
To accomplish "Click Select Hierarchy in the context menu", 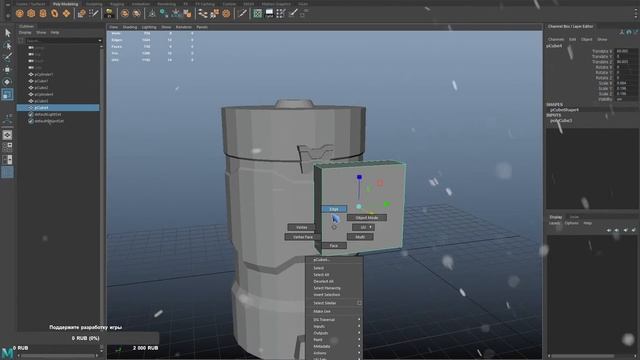I will pos(327,288).
